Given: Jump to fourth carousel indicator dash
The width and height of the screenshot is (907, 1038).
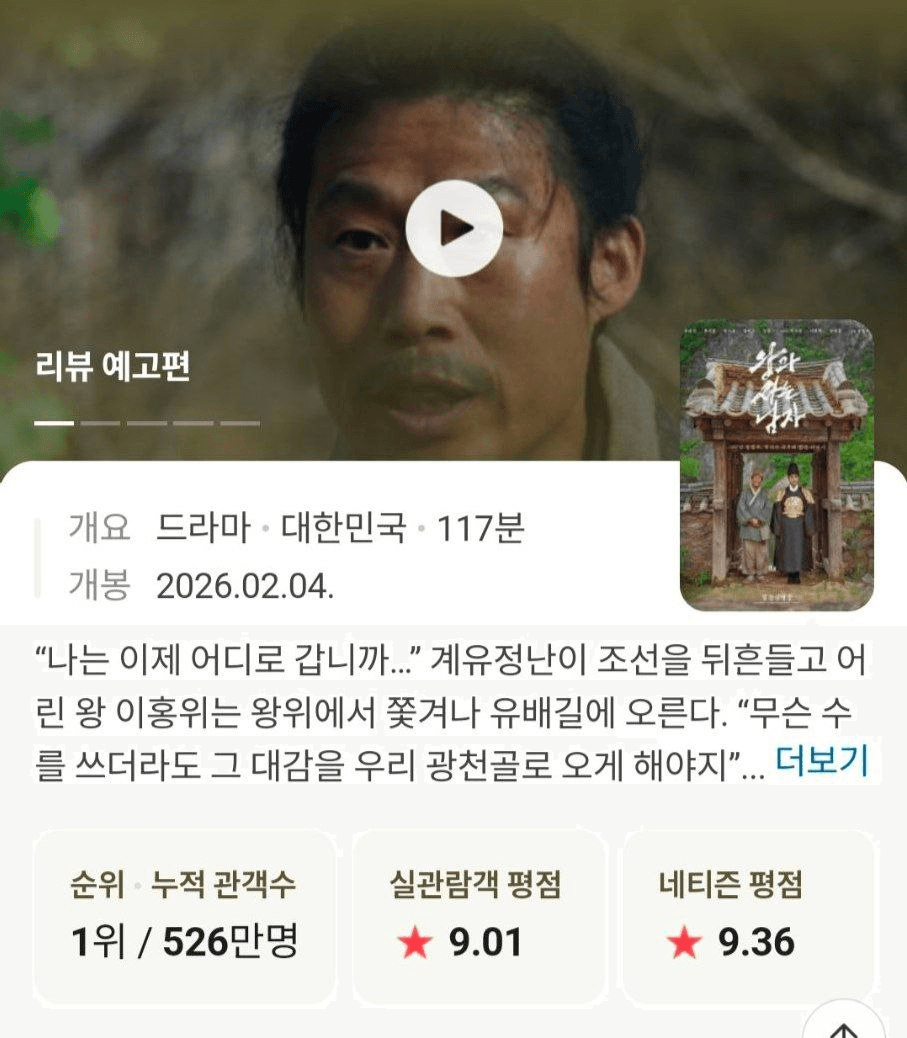Looking at the screenshot, I should [x=193, y=422].
